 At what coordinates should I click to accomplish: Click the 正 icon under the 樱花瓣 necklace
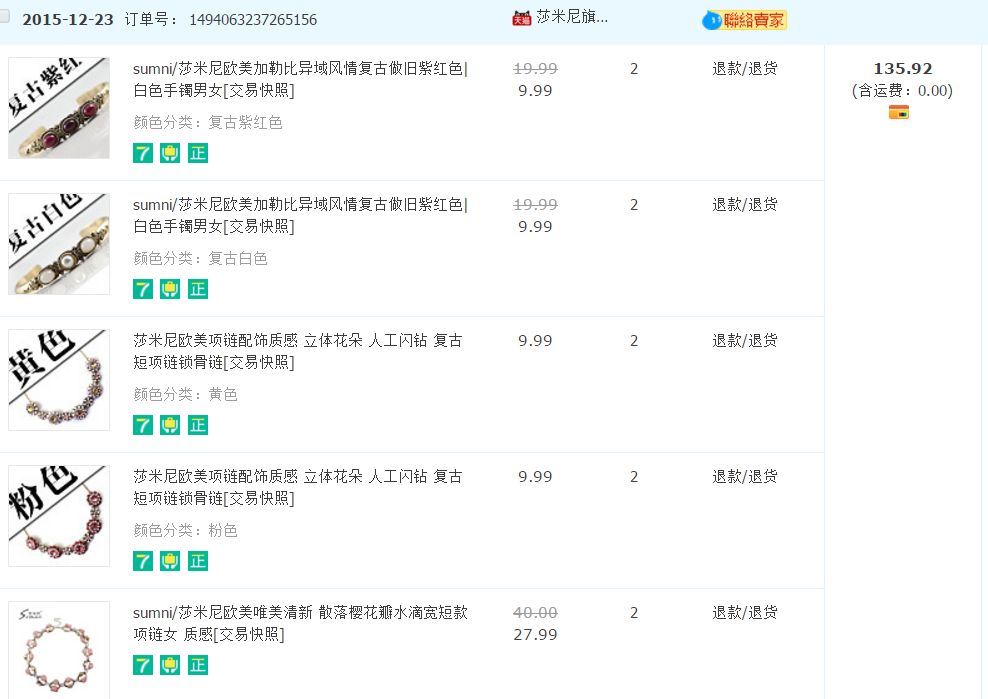coord(198,665)
